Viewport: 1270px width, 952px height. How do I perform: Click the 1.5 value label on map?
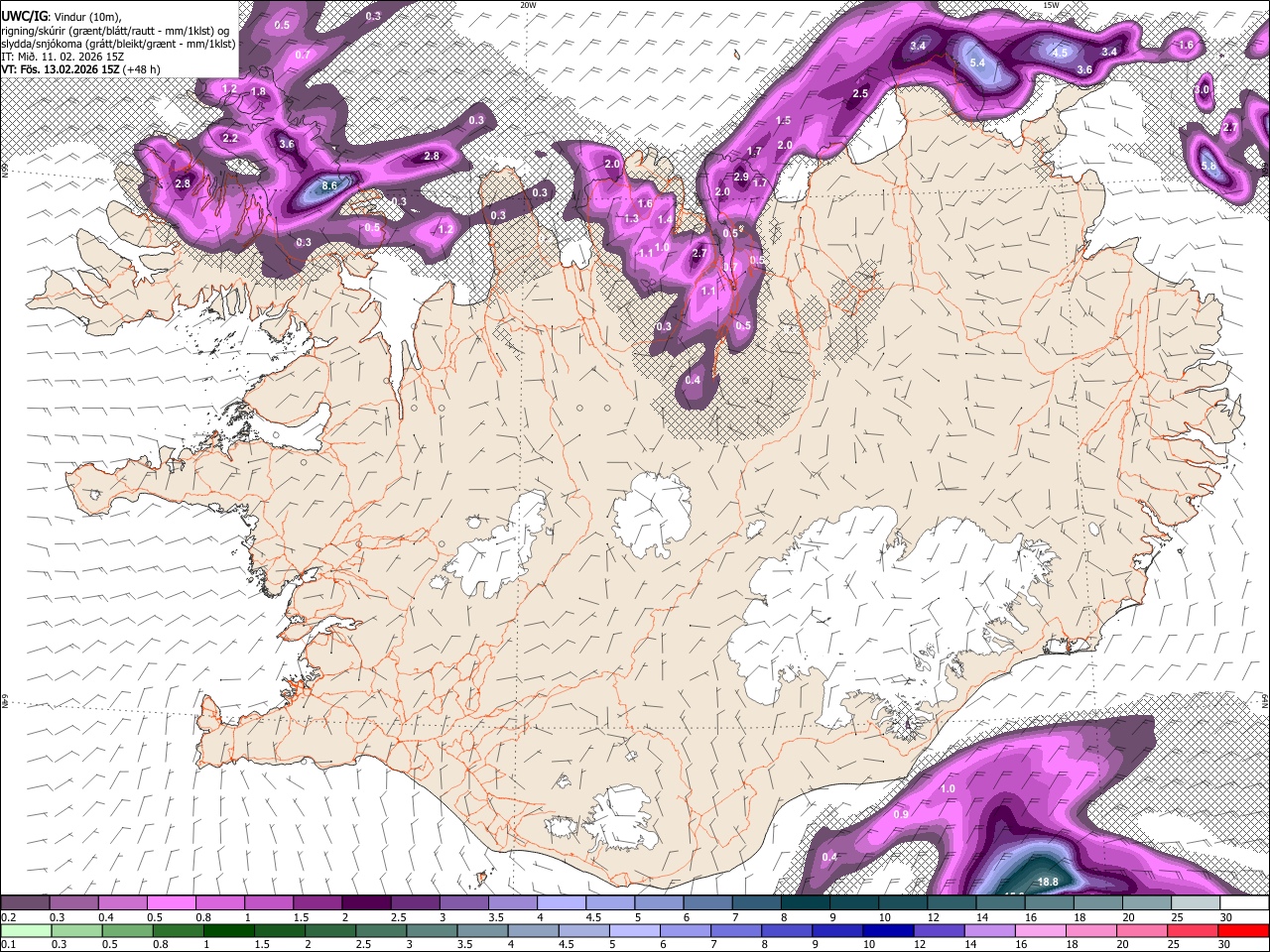(x=783, y=120)
